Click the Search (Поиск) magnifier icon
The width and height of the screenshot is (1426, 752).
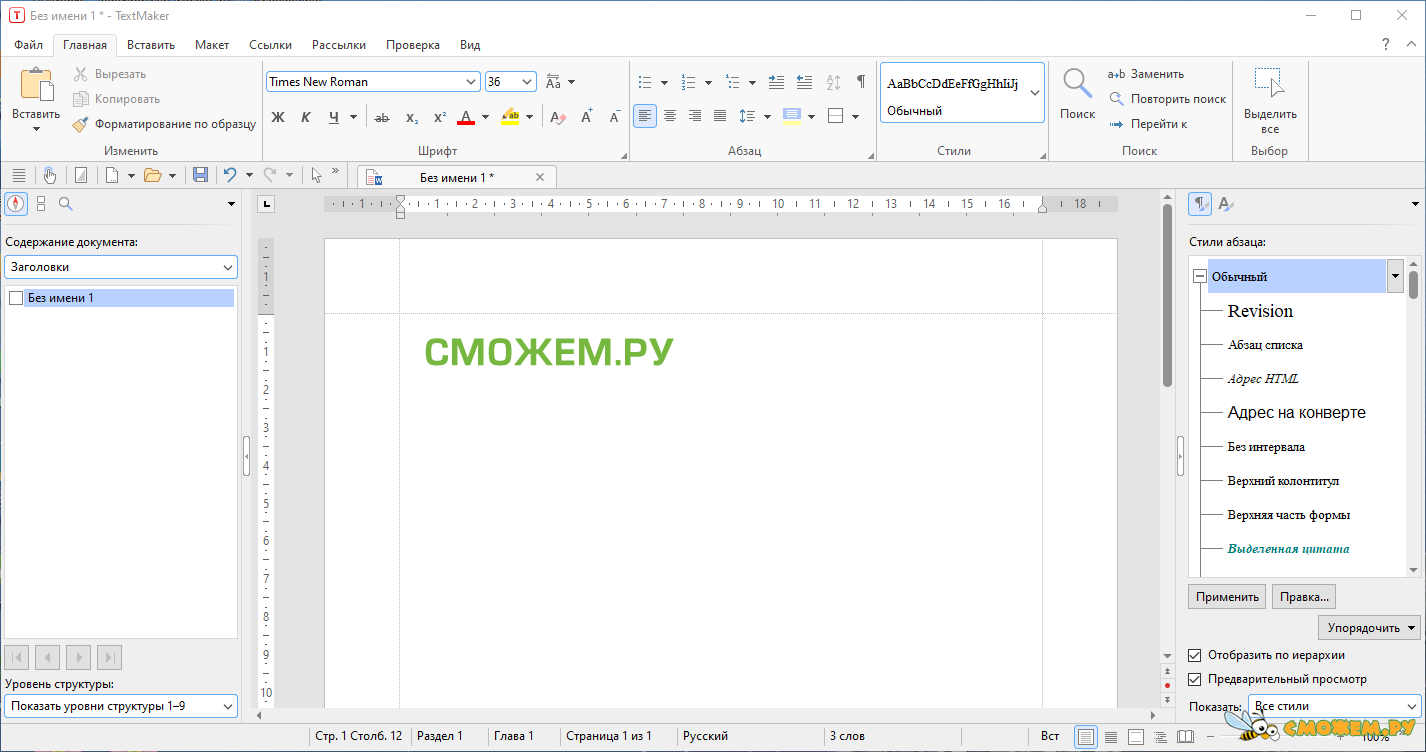click(x=1077, y=83)
